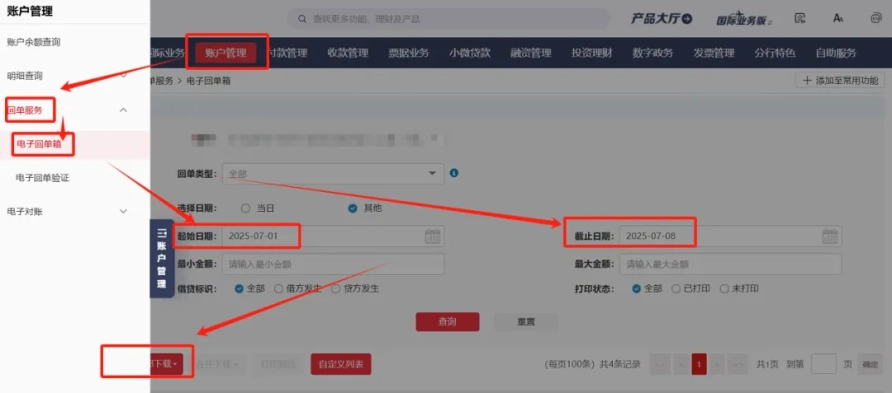Open the 回单类型 dropdown
The image size is (892, 393).
pos(333,173)
